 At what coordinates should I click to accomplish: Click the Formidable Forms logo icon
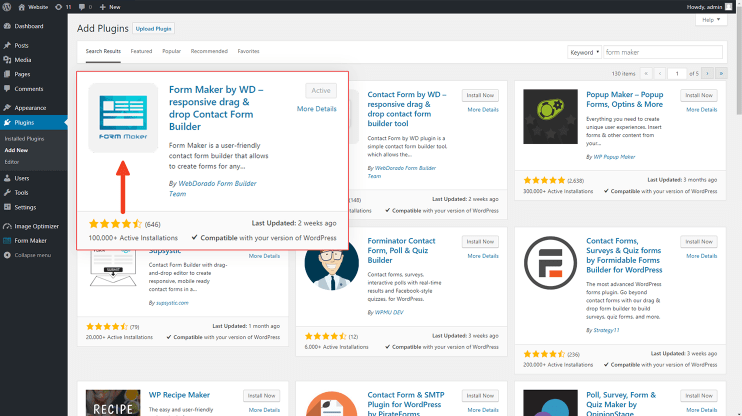(550, 263)
